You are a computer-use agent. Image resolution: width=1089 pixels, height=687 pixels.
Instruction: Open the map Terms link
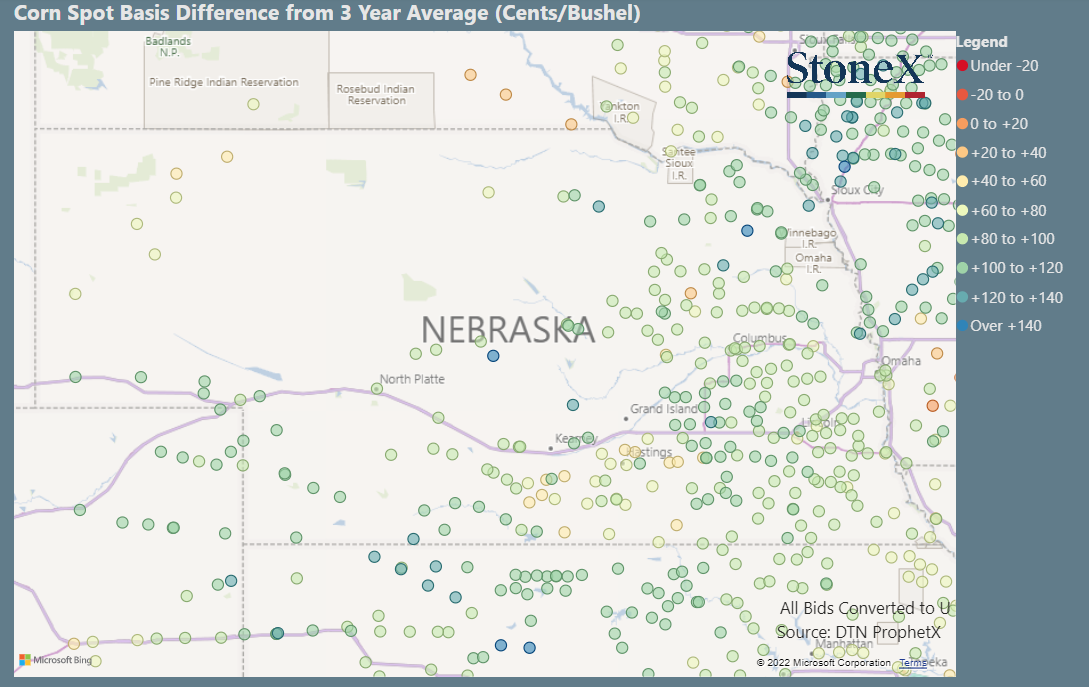913,663
